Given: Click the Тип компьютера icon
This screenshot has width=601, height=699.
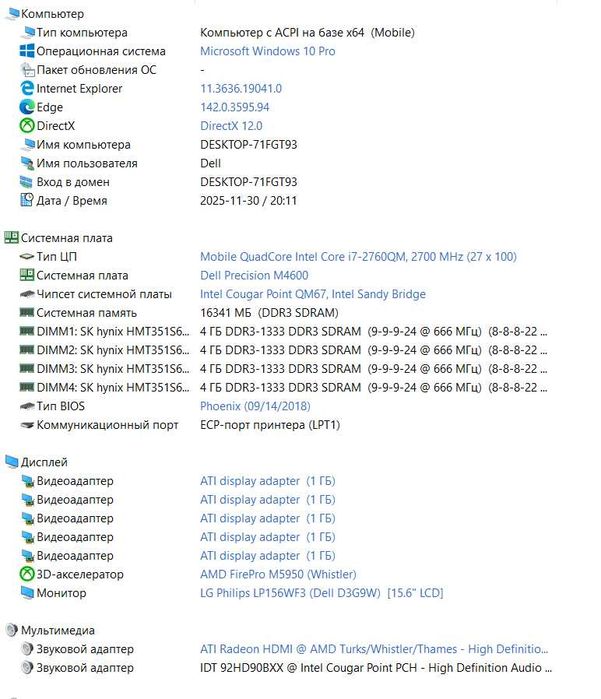Looking at the screenshot, I should tap(28, 32).
